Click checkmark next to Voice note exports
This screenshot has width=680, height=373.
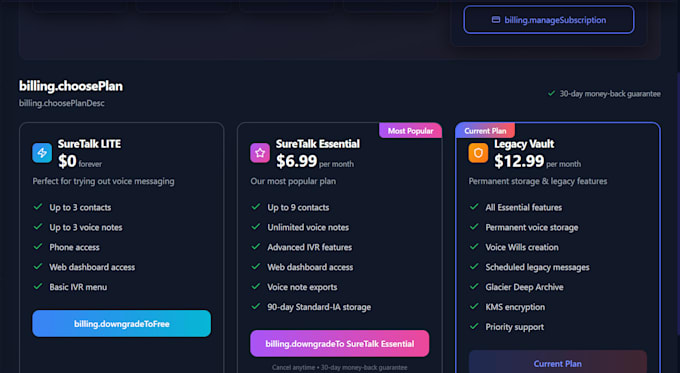[x=256, y=286]
